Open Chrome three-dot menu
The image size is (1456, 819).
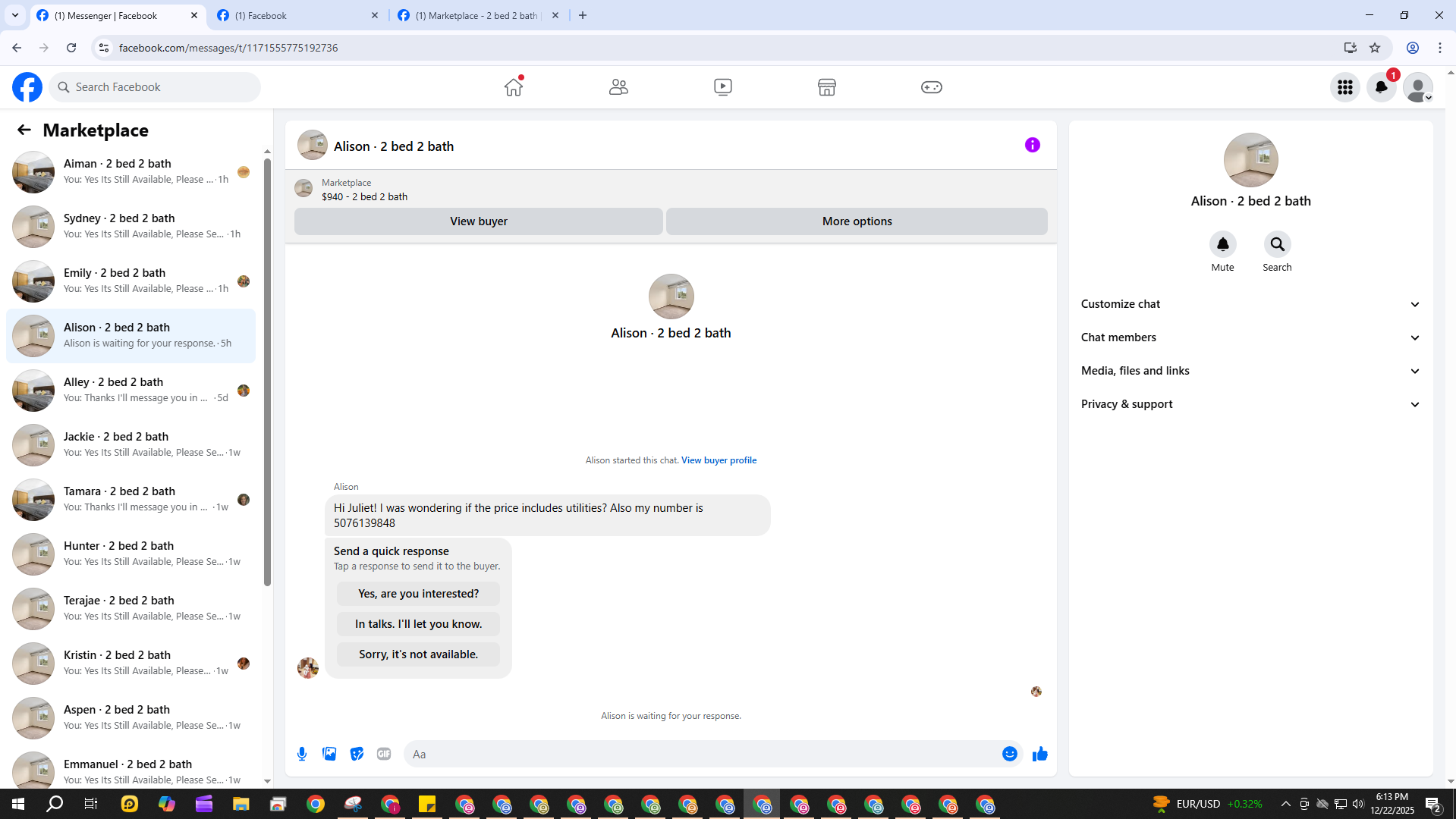(1440, 48)
